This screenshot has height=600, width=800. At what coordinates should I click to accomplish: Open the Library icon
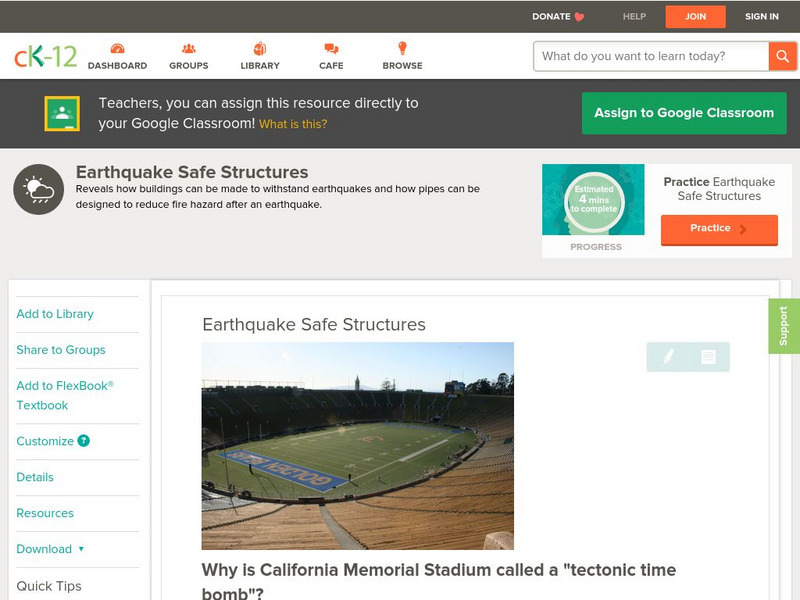[x=260, y=49]
